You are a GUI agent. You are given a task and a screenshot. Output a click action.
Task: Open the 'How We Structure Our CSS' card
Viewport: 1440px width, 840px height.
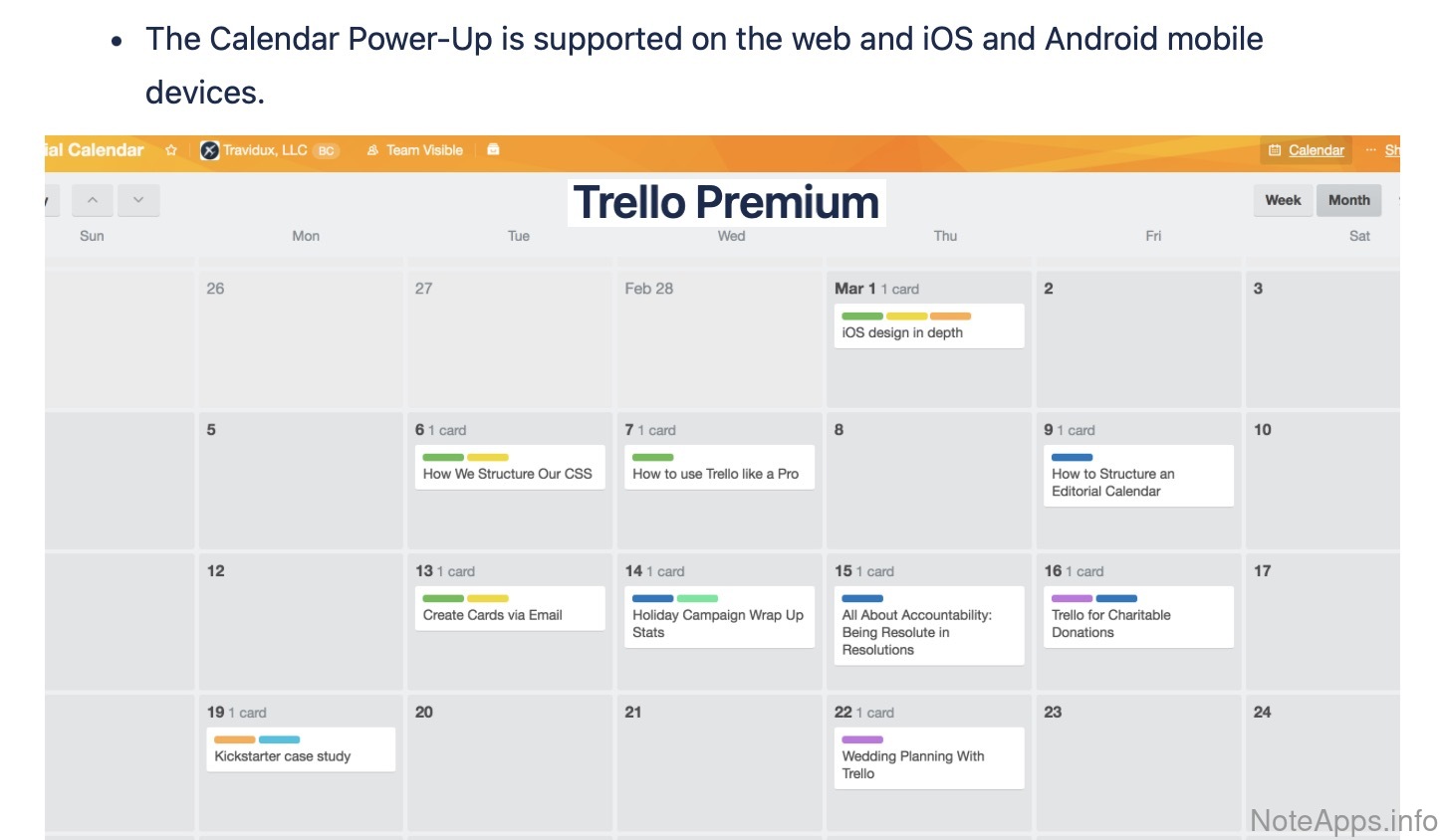tap(508, 475)
